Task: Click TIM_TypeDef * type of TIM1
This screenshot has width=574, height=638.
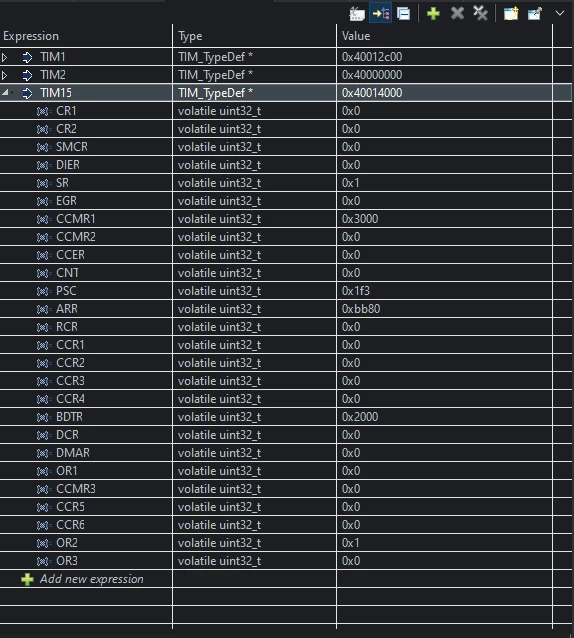Action: tap(216, 57)
